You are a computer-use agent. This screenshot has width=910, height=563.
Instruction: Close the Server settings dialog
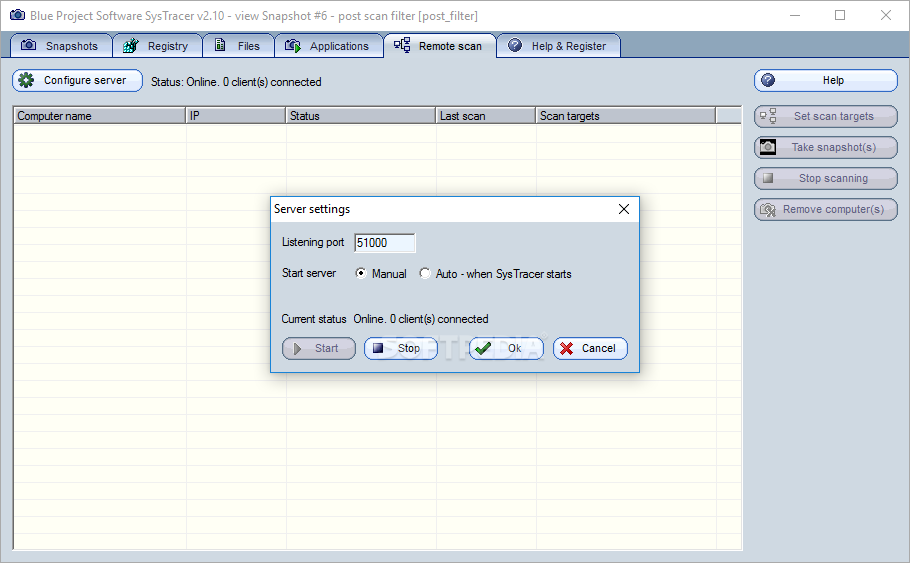(624, 209)
